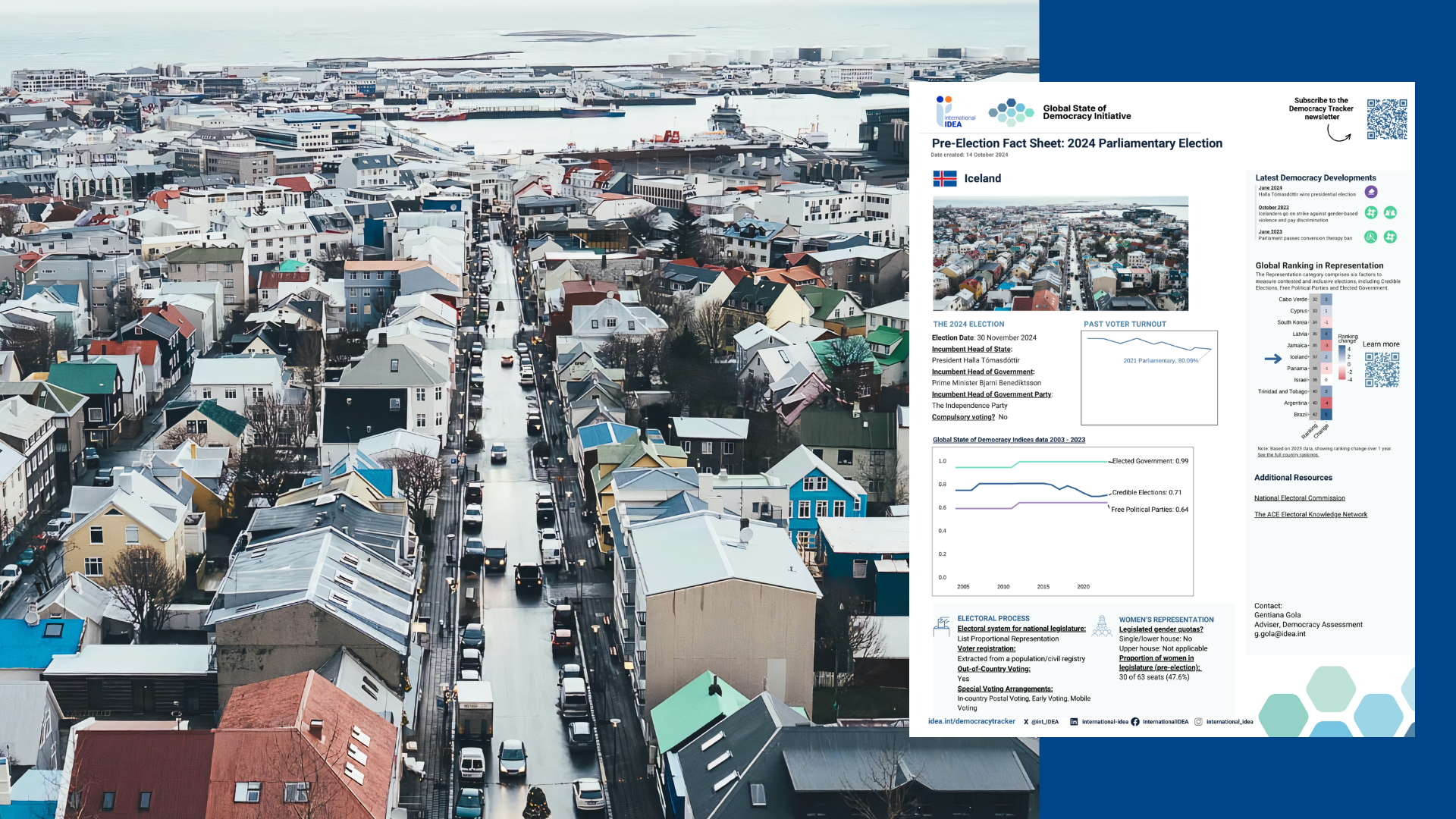This screenshot has width=1456, height=819.
Task: Open the Voter registration link
Action: (986, 649)
